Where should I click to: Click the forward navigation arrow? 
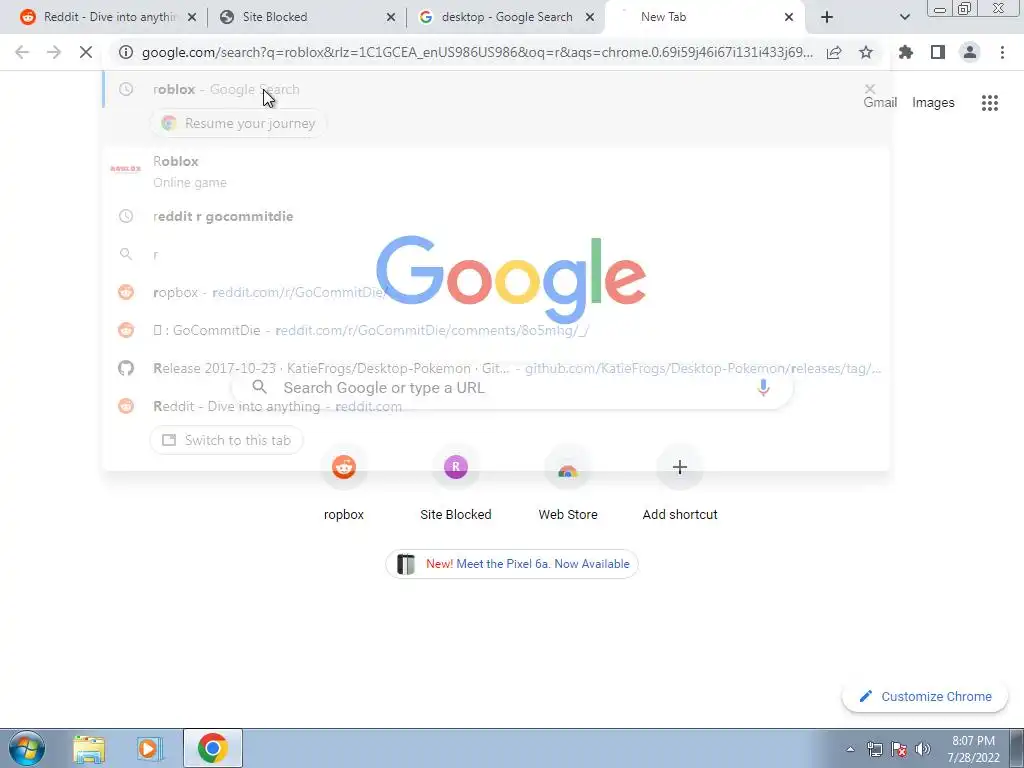(x=54, y=52)
